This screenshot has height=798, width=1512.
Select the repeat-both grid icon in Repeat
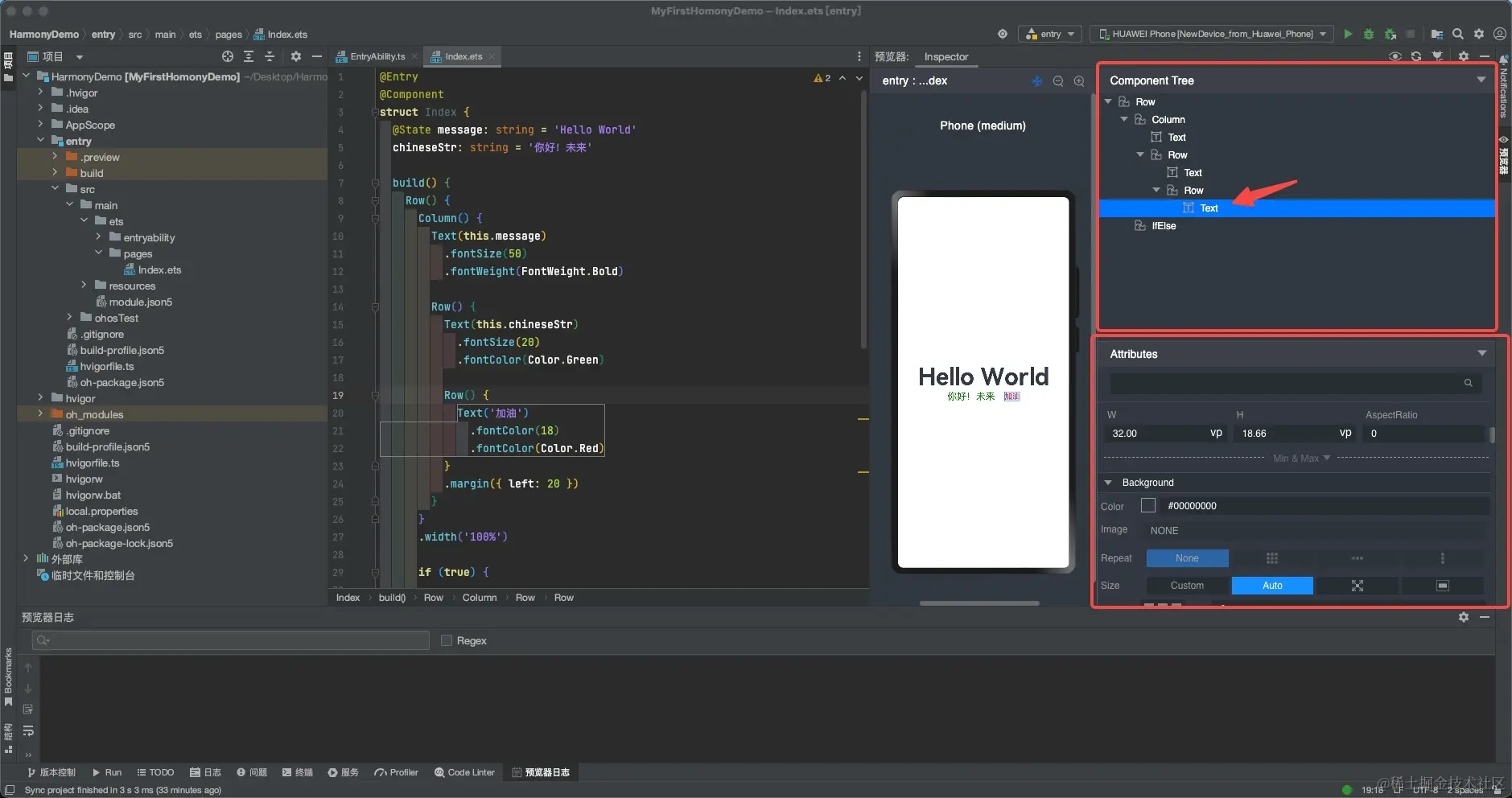pyautogui.click(x=1272, y=558)
